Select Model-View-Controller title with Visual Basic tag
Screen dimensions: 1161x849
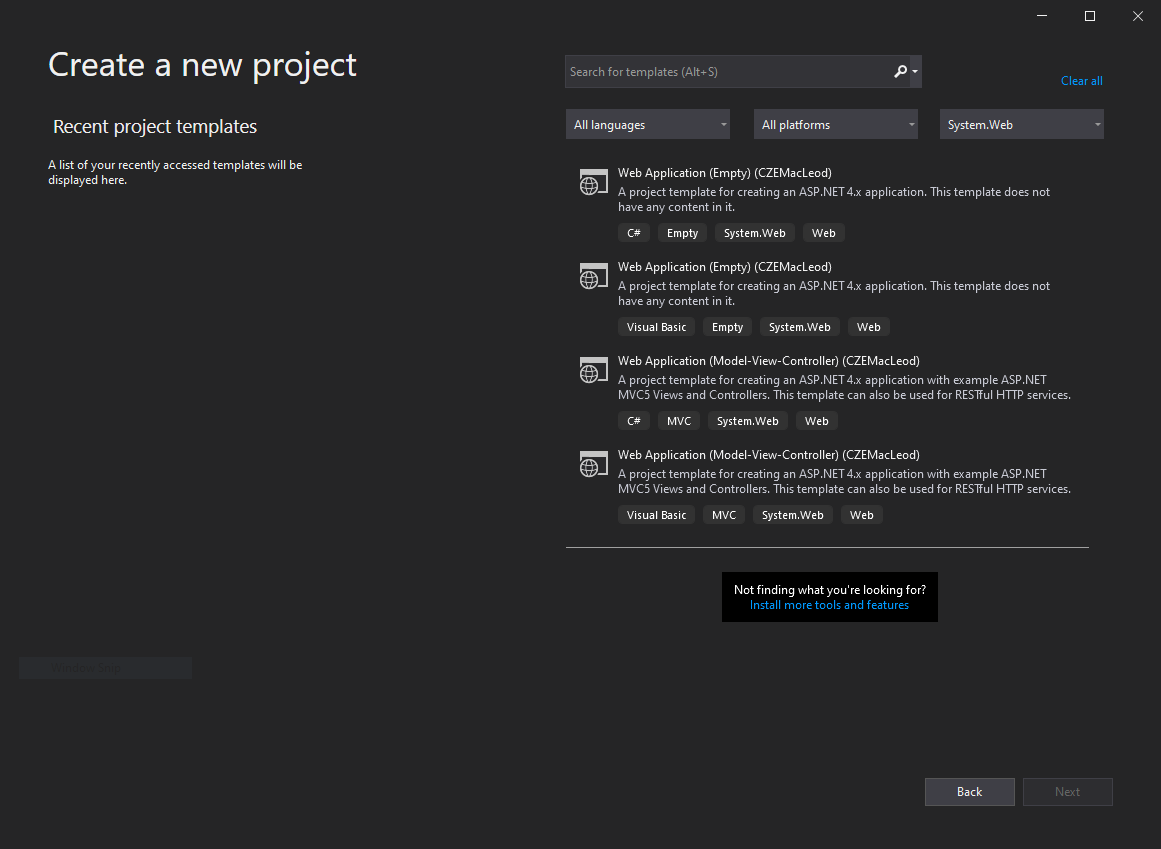(x=769, y=454)
